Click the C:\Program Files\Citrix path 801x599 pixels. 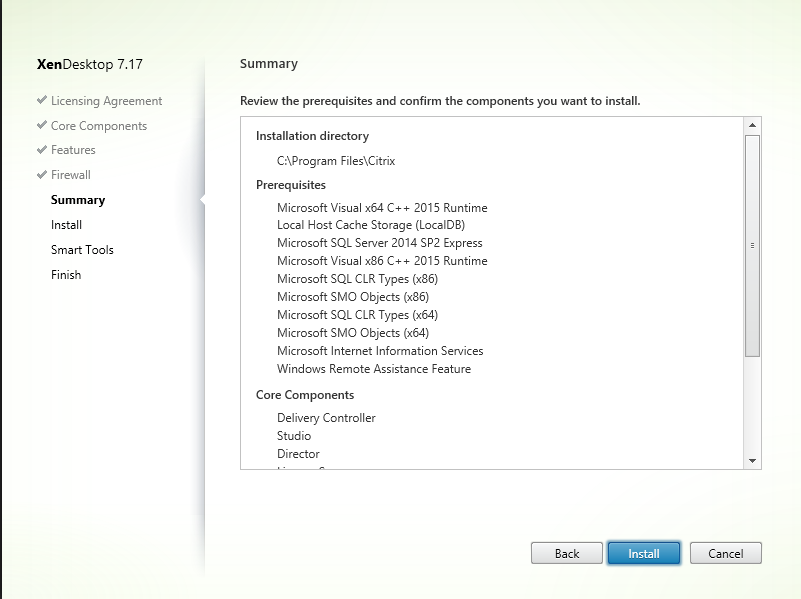click(x=336, y=161)
